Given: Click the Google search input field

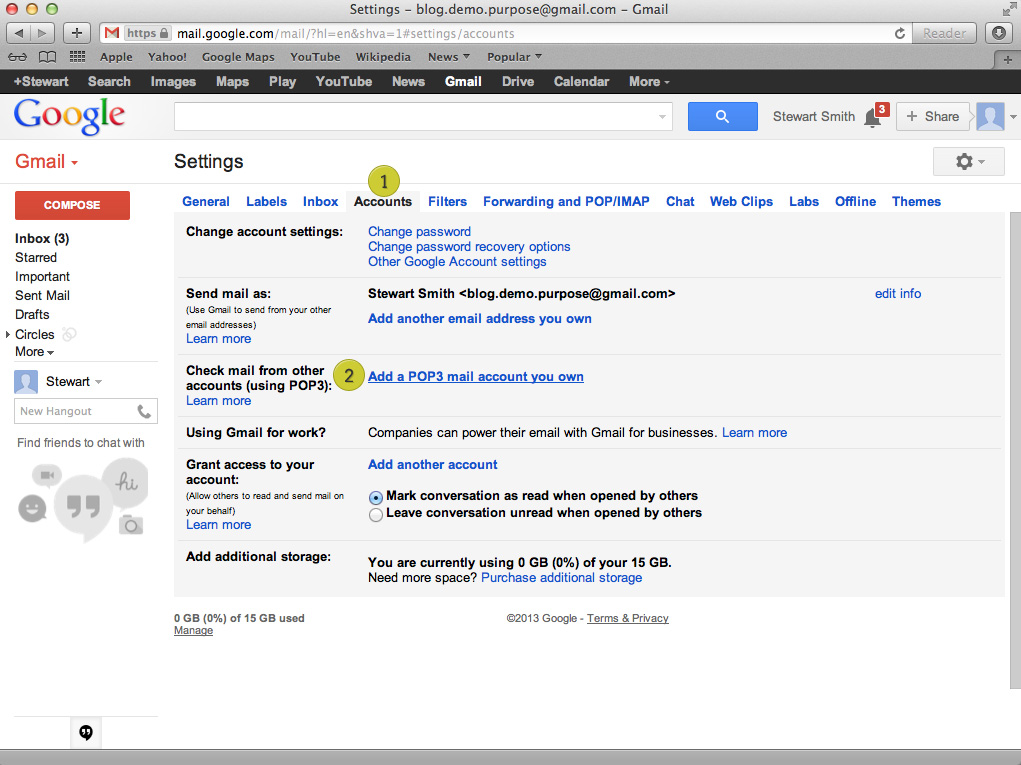Looking at the screenshot, I should click(416, 117).
